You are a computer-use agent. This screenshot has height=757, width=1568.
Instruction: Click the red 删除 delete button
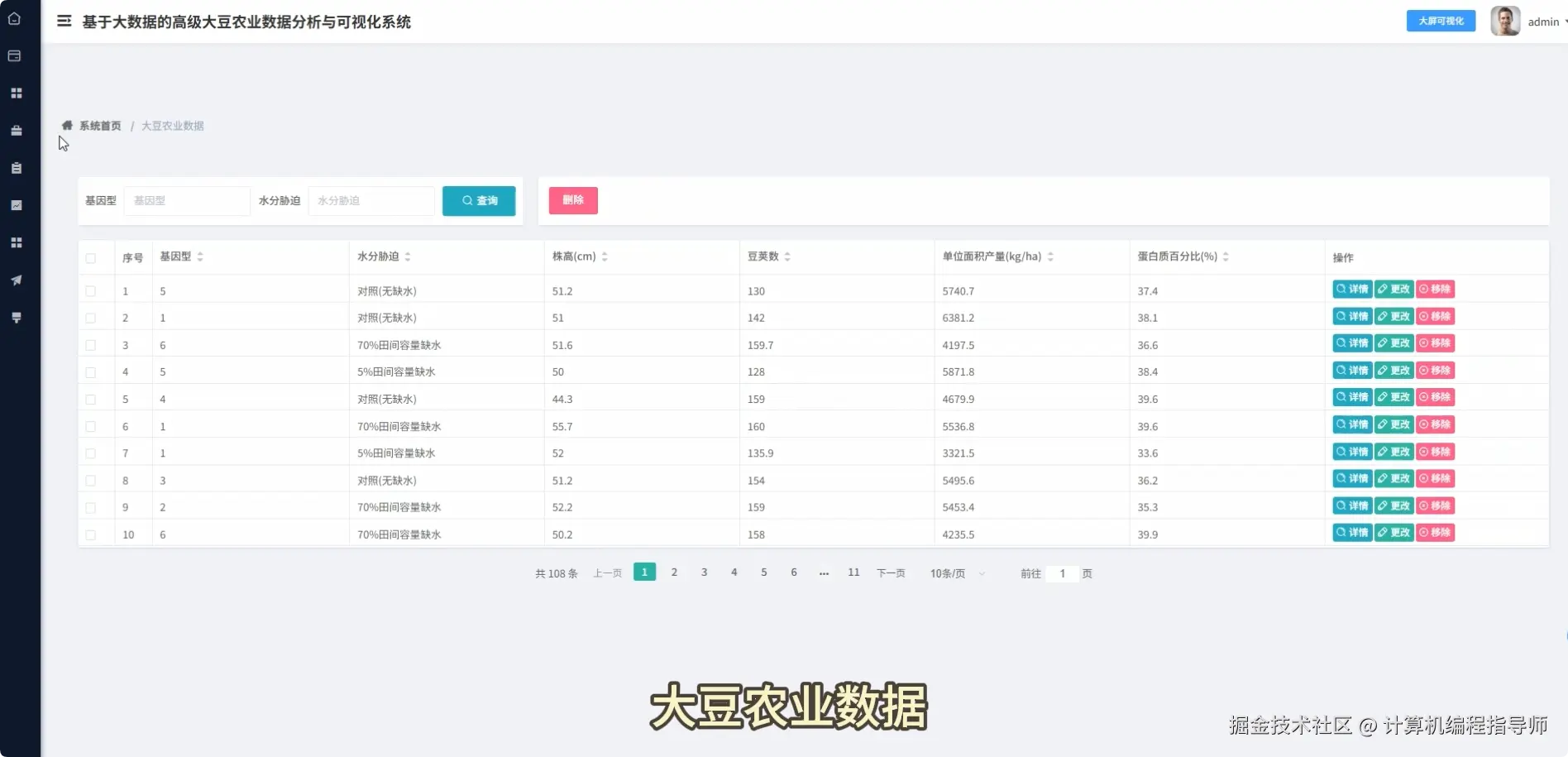pos(572,199)
